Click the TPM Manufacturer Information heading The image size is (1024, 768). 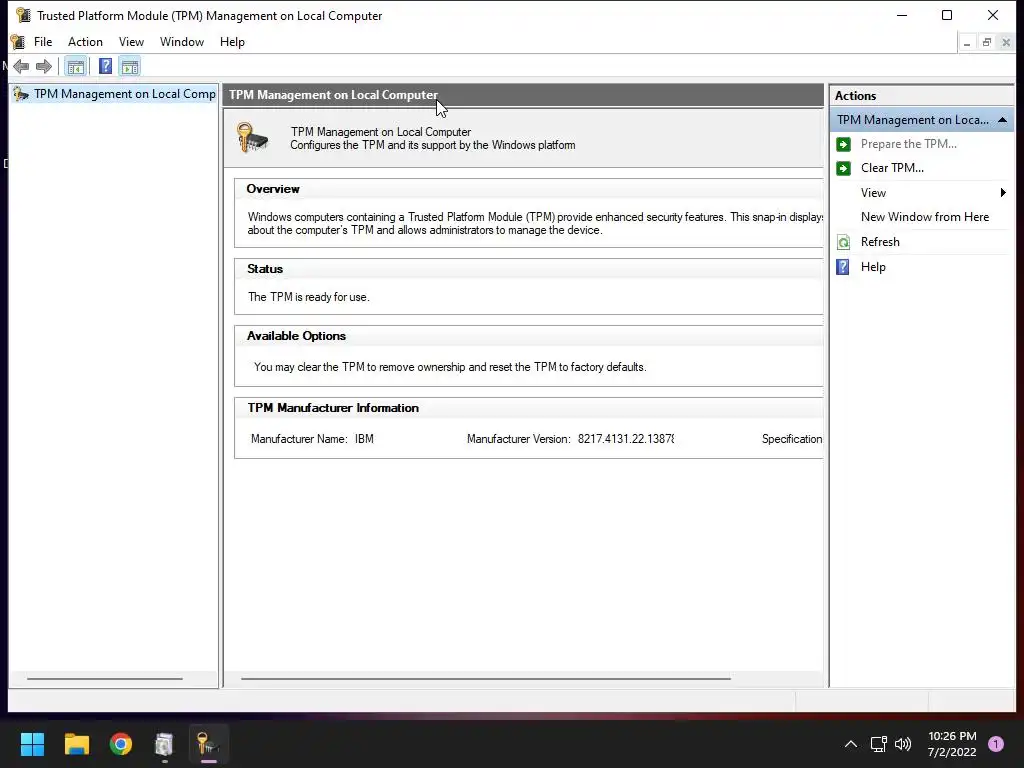(333, 408)
